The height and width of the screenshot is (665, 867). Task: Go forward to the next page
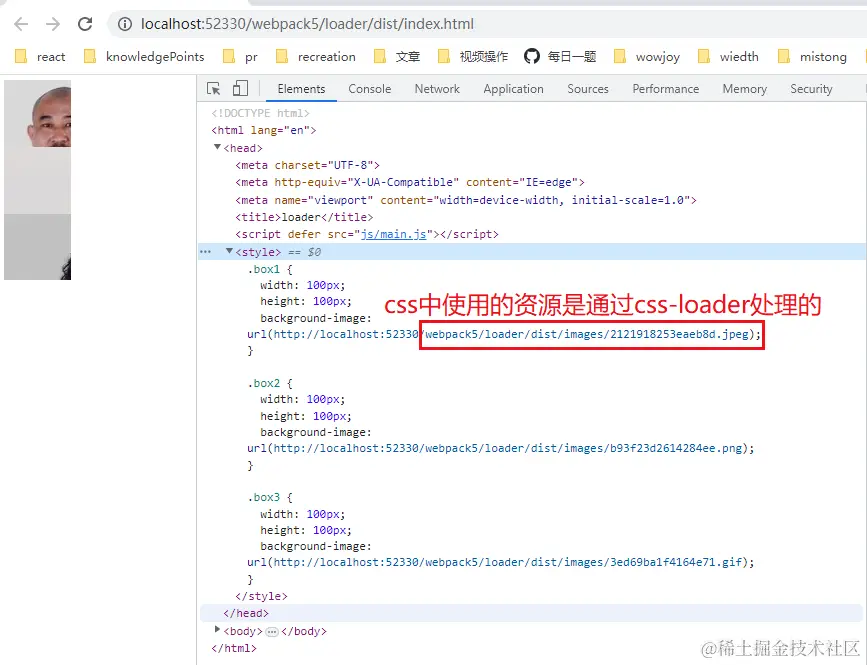pyautogui.click(x=53, y=24)
